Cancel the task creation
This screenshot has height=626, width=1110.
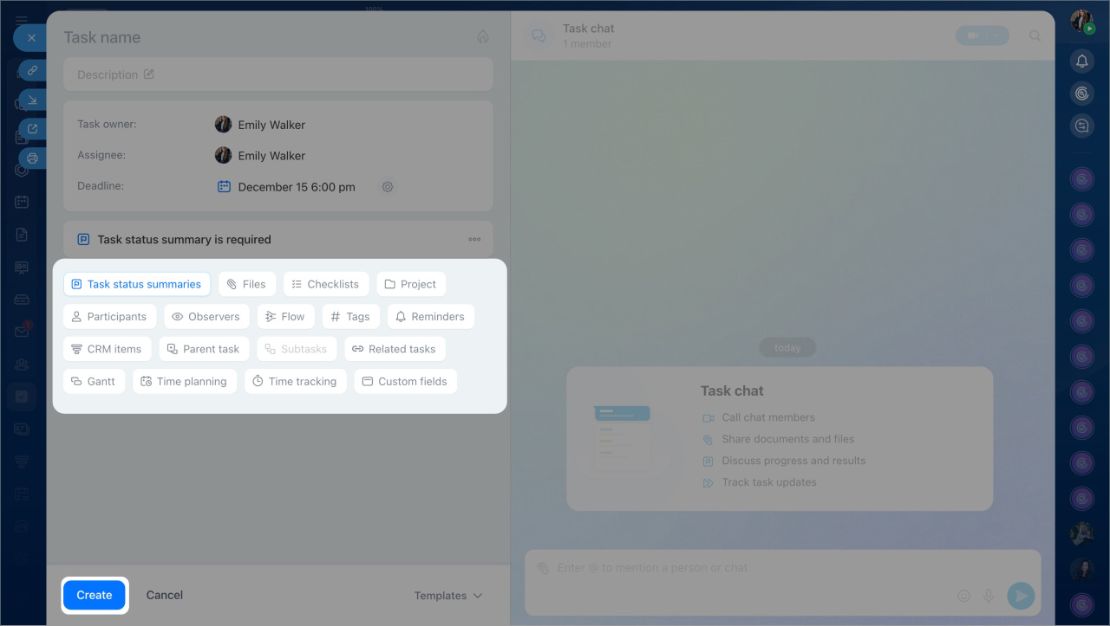[164, 596]
